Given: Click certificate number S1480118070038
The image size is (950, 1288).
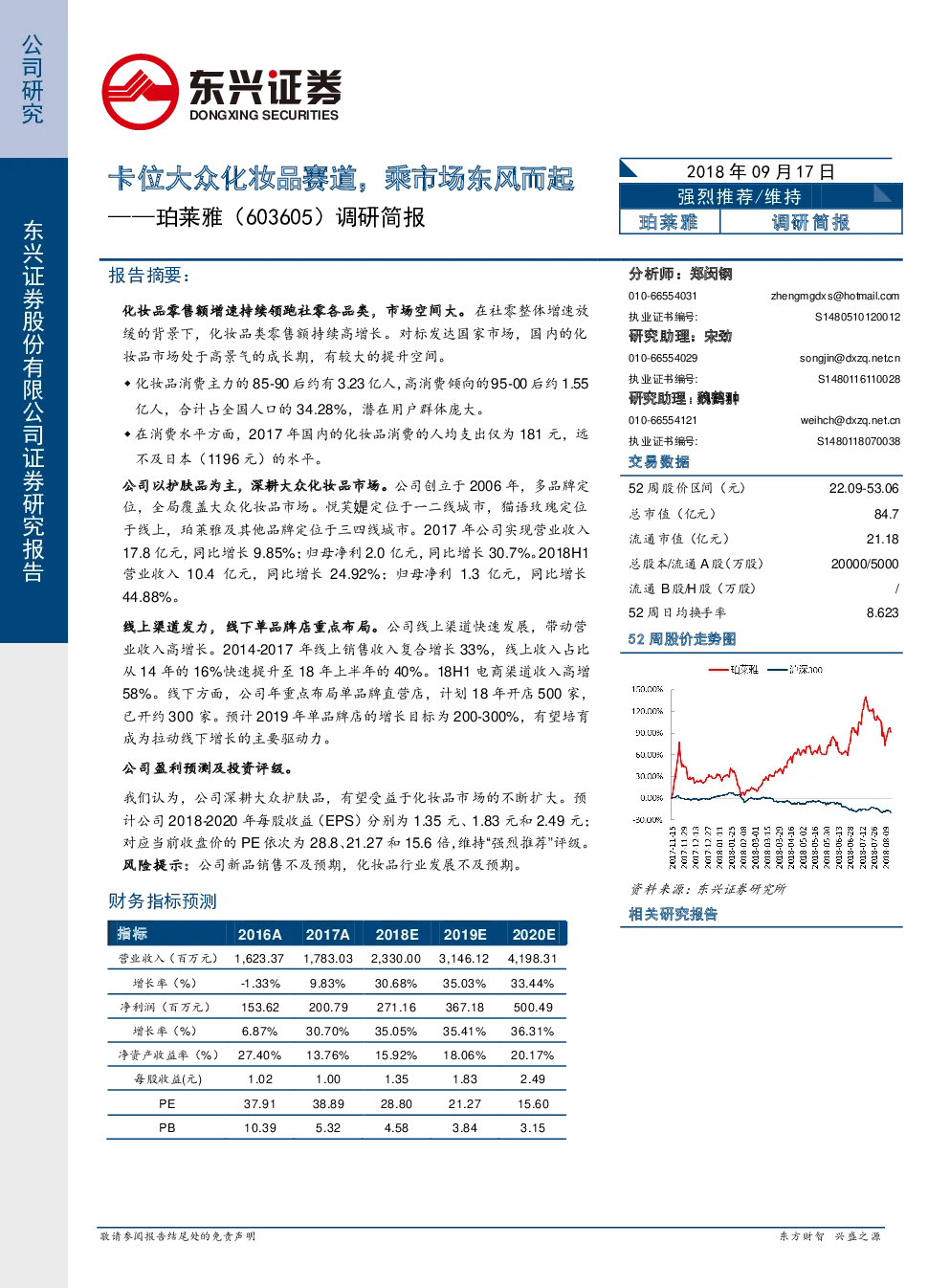Looking at the screenshot, I should 858,441.
